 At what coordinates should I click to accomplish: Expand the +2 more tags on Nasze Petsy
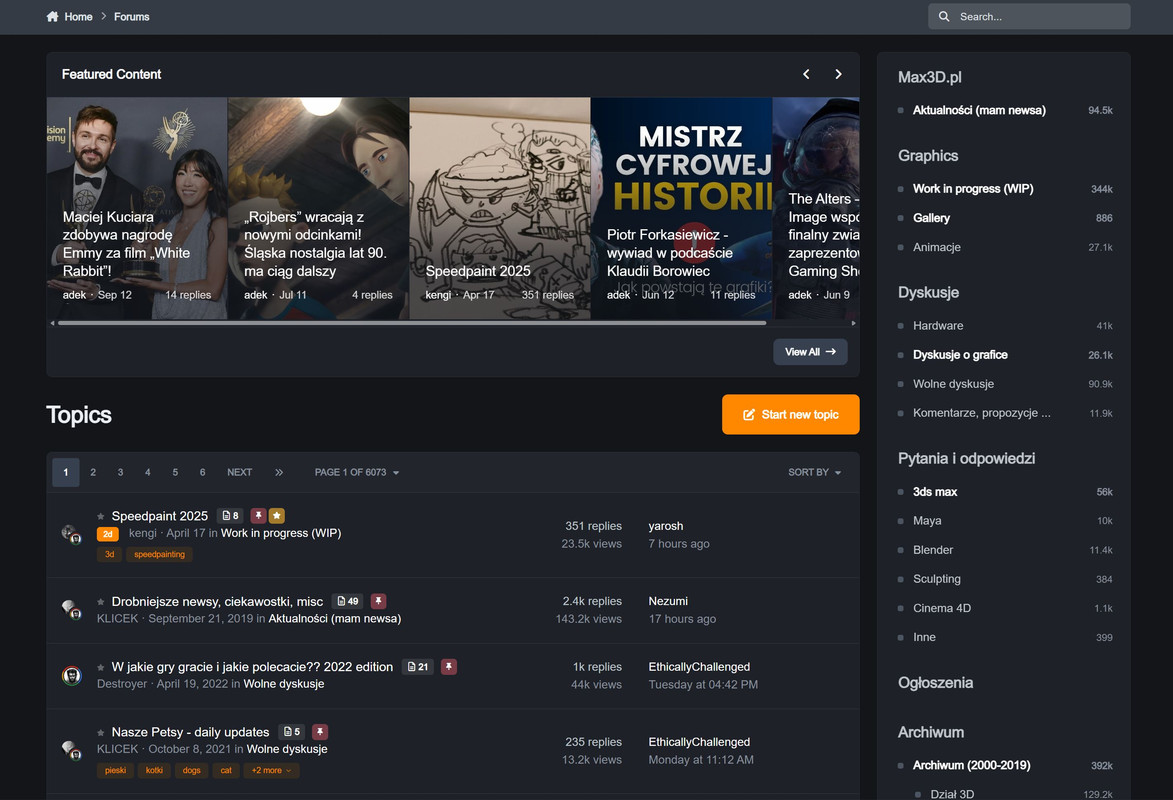[x=271, y=770]
